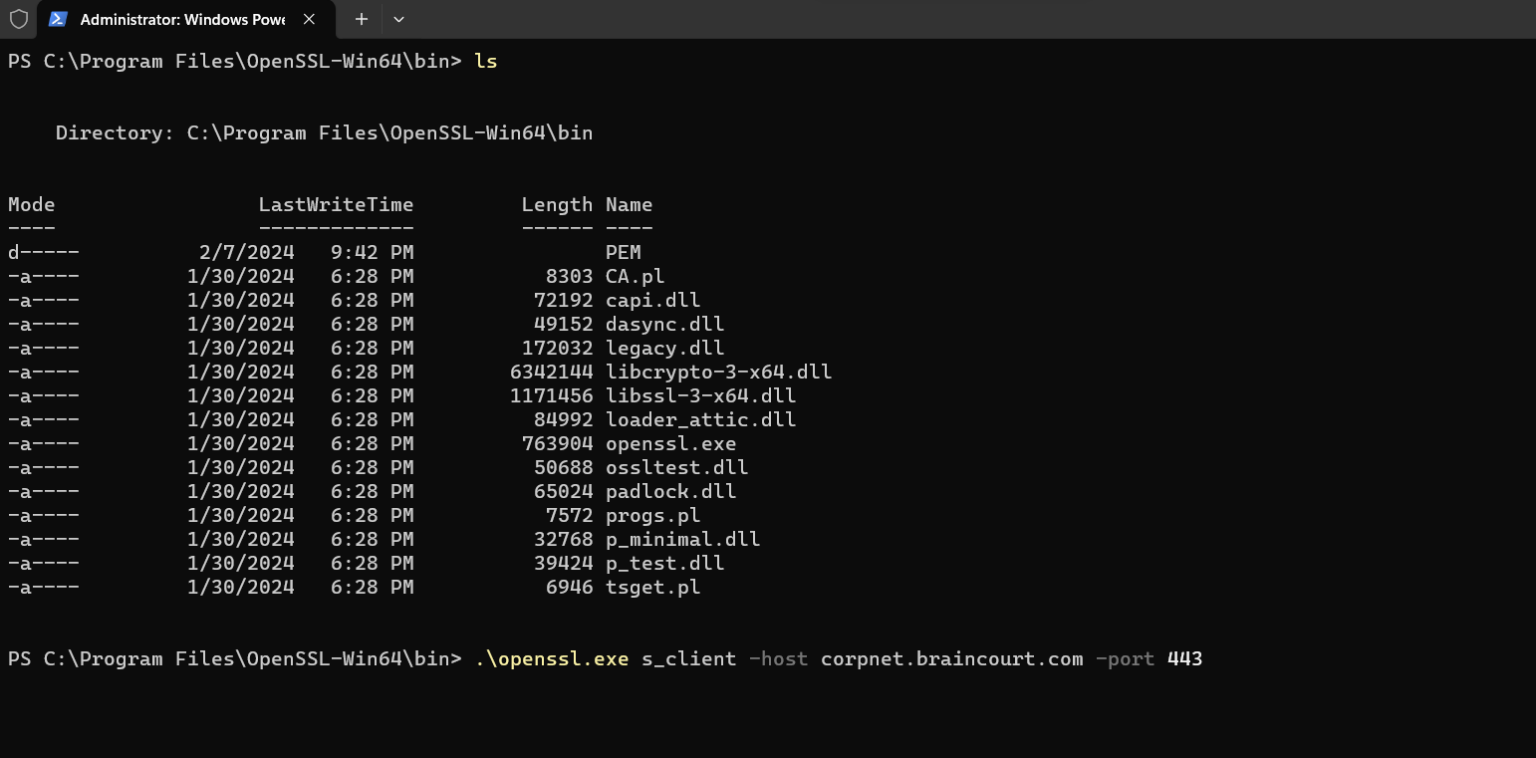Select the padlock.dll filename
Viewport: 1536px width, 758px height.
(x=670, y=491)
